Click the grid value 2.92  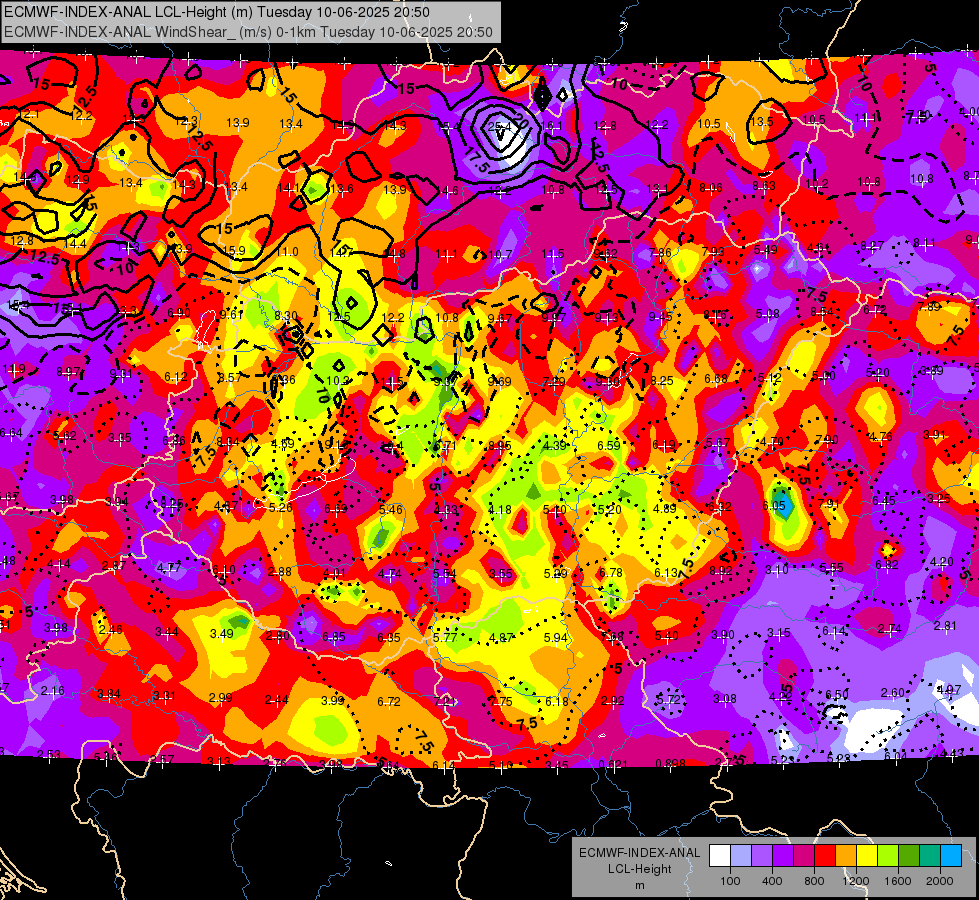[612, 701]
